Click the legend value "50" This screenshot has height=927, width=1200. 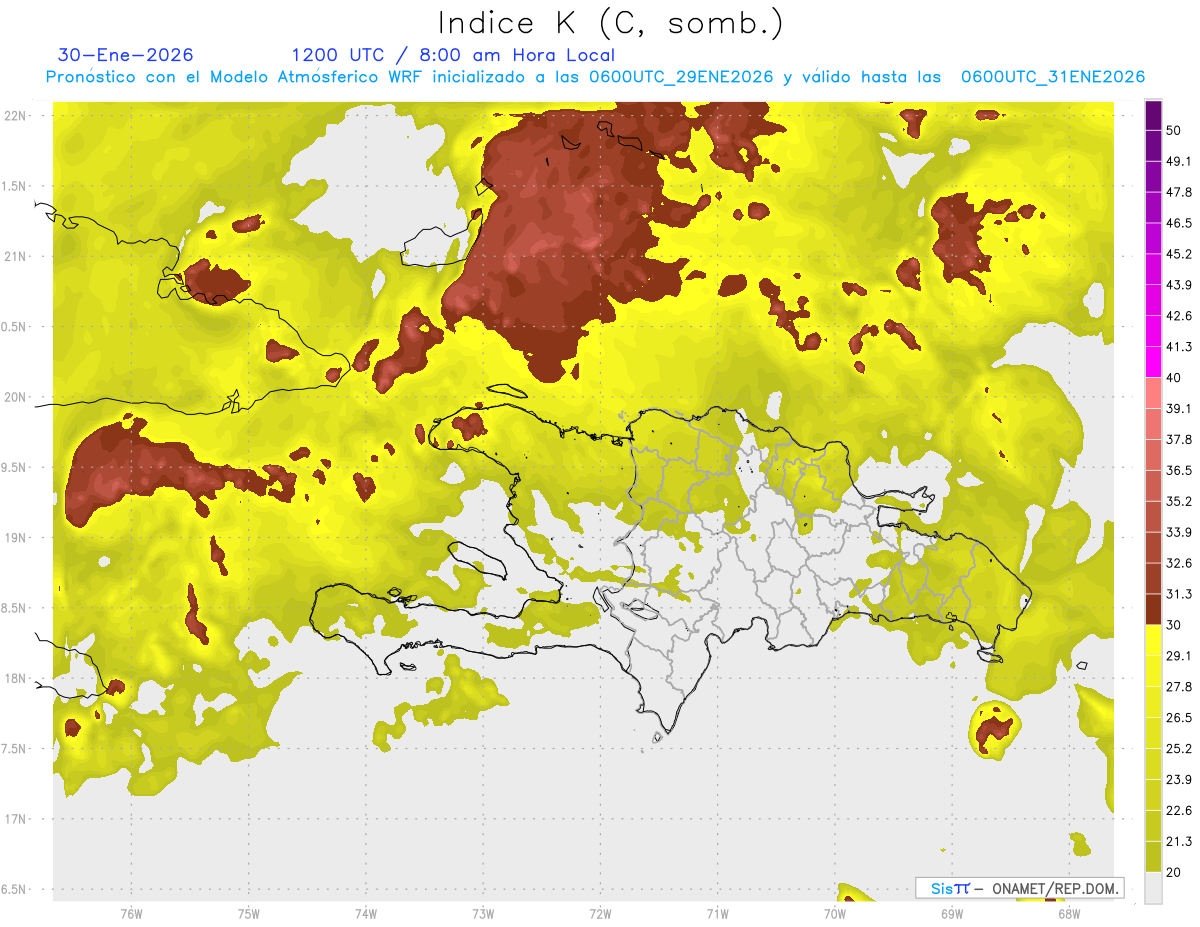point(1175,130)
